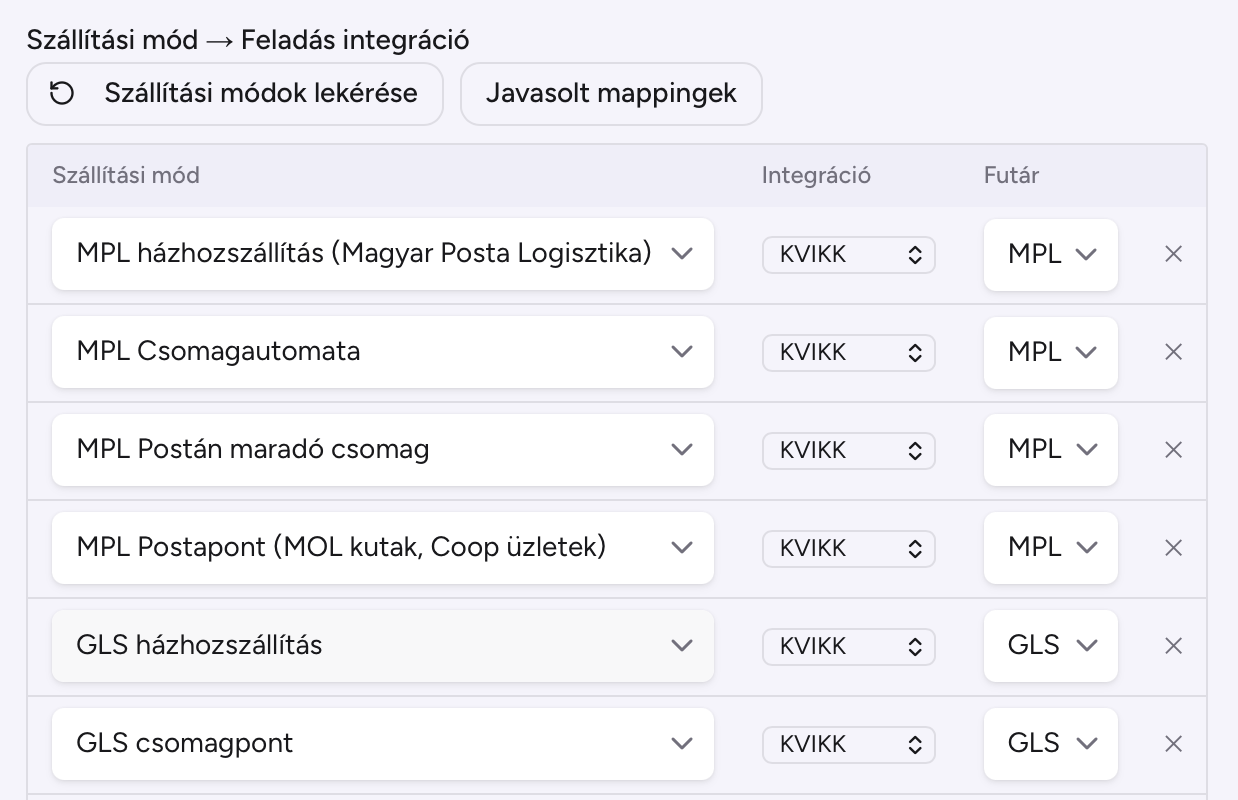This screenshot has width=1238, height=800.
Task: Click the Futár column header
Action: [1011, 175]
